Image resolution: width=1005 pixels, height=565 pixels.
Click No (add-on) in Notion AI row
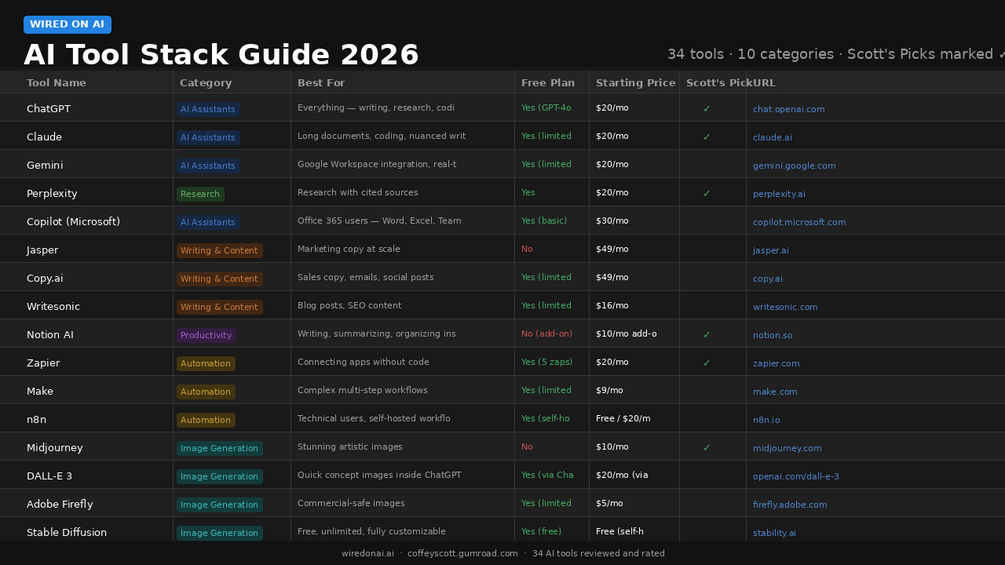[547, 333]
